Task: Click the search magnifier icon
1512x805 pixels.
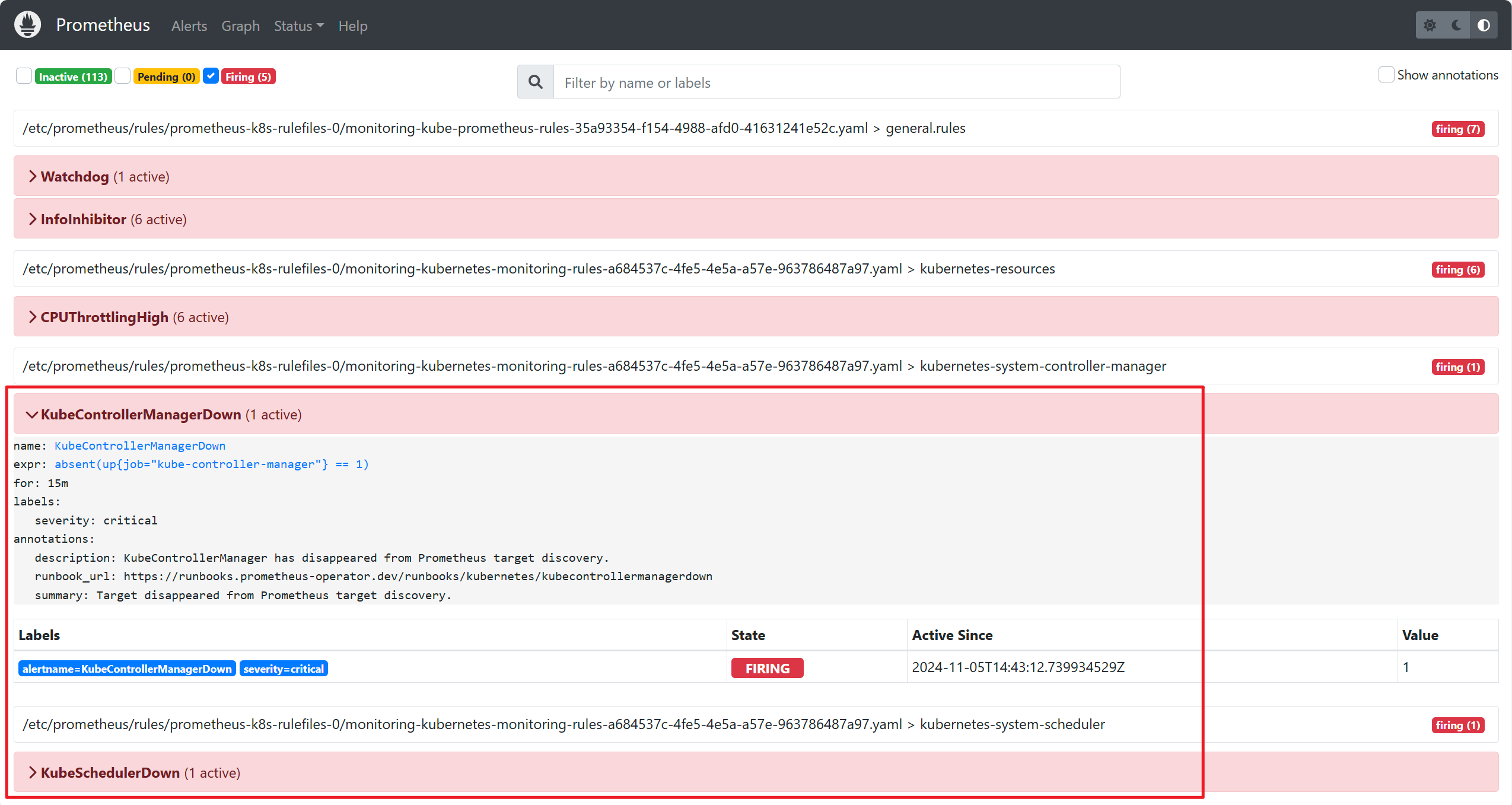Action: click(x=535, y=82)
